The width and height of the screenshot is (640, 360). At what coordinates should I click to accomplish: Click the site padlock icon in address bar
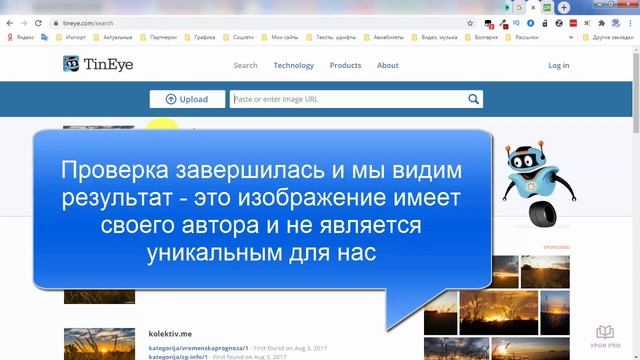point(56,23)
